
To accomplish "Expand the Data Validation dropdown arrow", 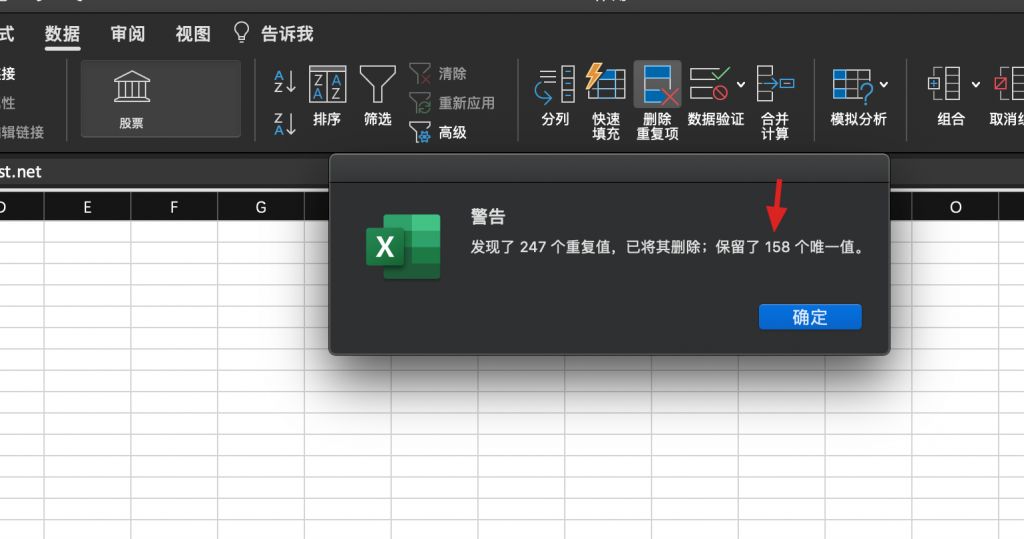I will (741, 85).
